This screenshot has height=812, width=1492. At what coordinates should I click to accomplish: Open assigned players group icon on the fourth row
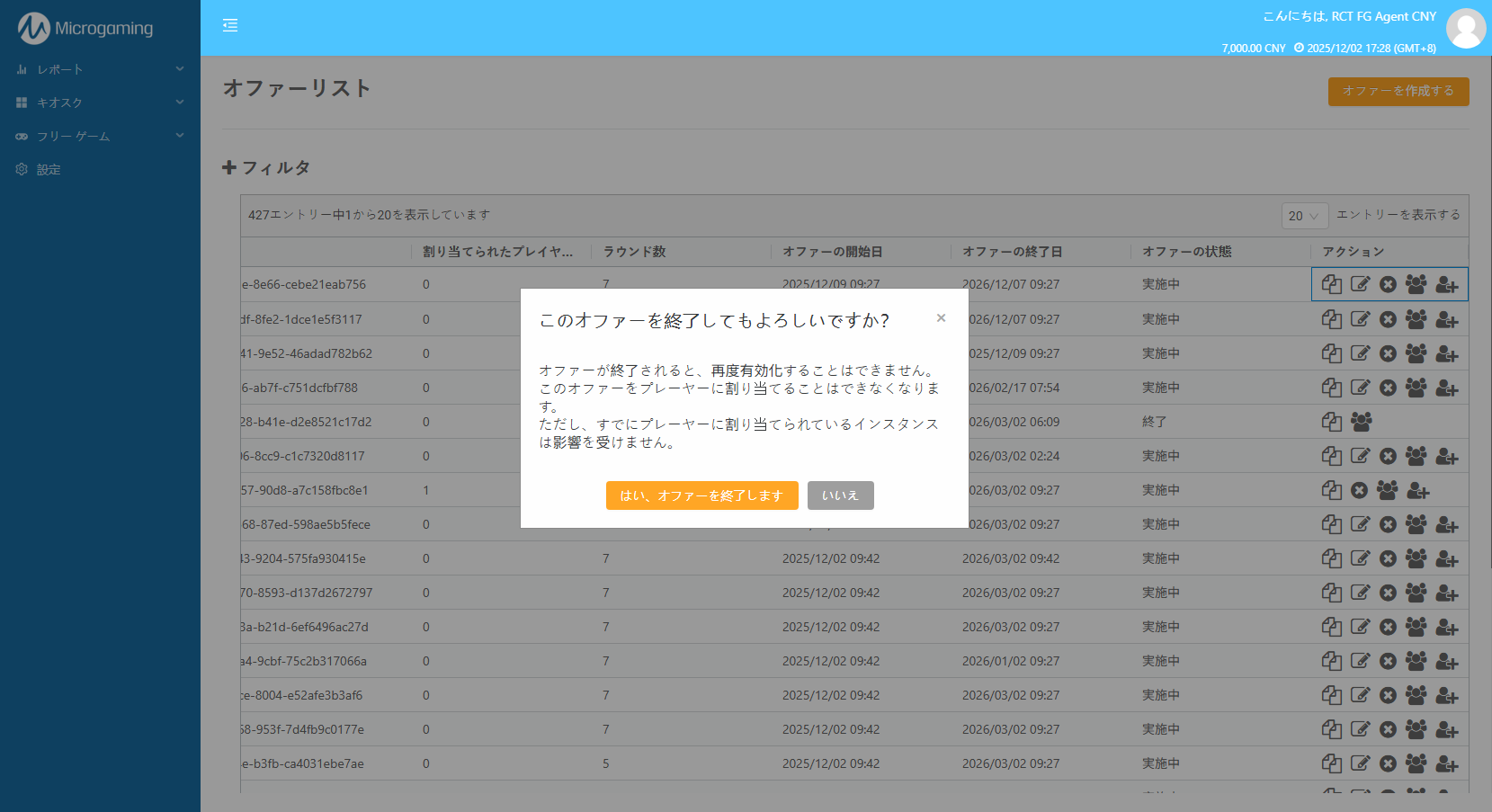coord(1416,387)
